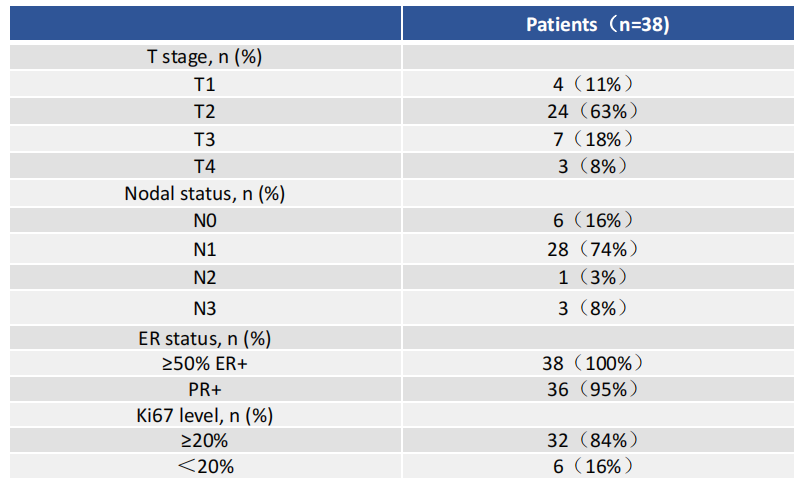Click the T1 row label
802x487 pixels.
(204, 84)
